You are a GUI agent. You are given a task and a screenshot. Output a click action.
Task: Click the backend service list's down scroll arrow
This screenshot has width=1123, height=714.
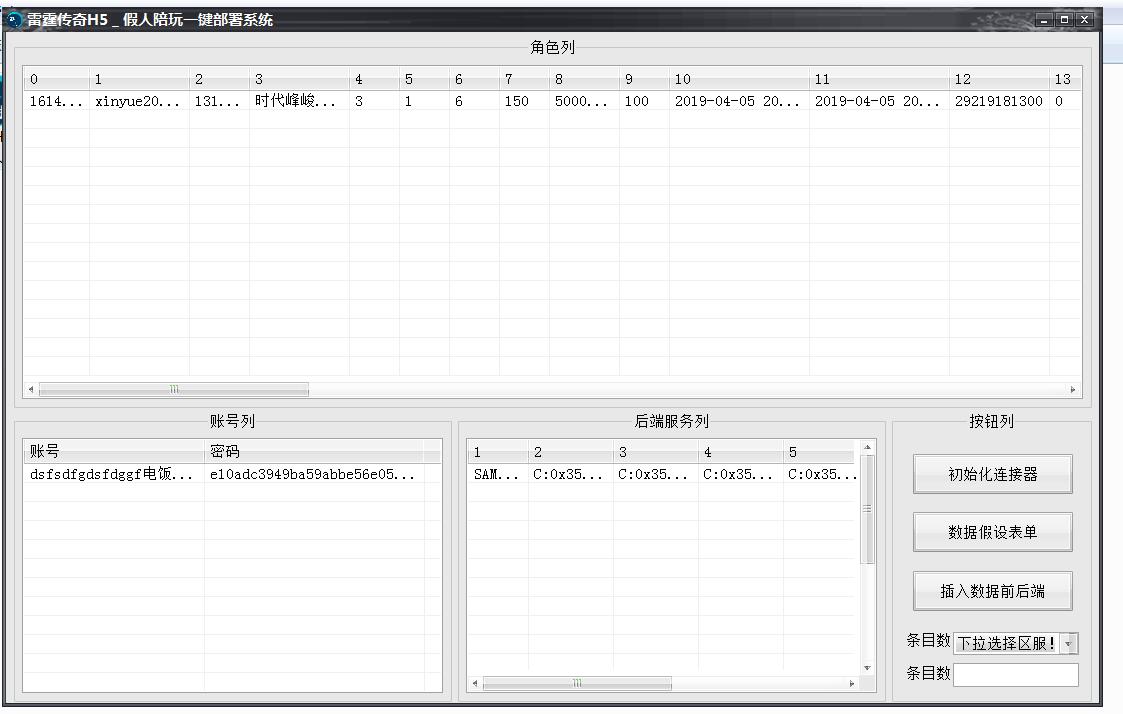pyautogui.click(x=867, y=668)
